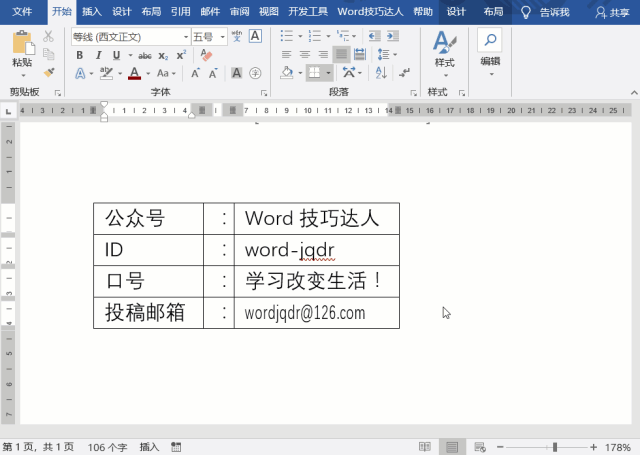Decrease paragraph indent
Image resolution: width=640 pixels, height=455 pixels.
(x=374, y=36)
